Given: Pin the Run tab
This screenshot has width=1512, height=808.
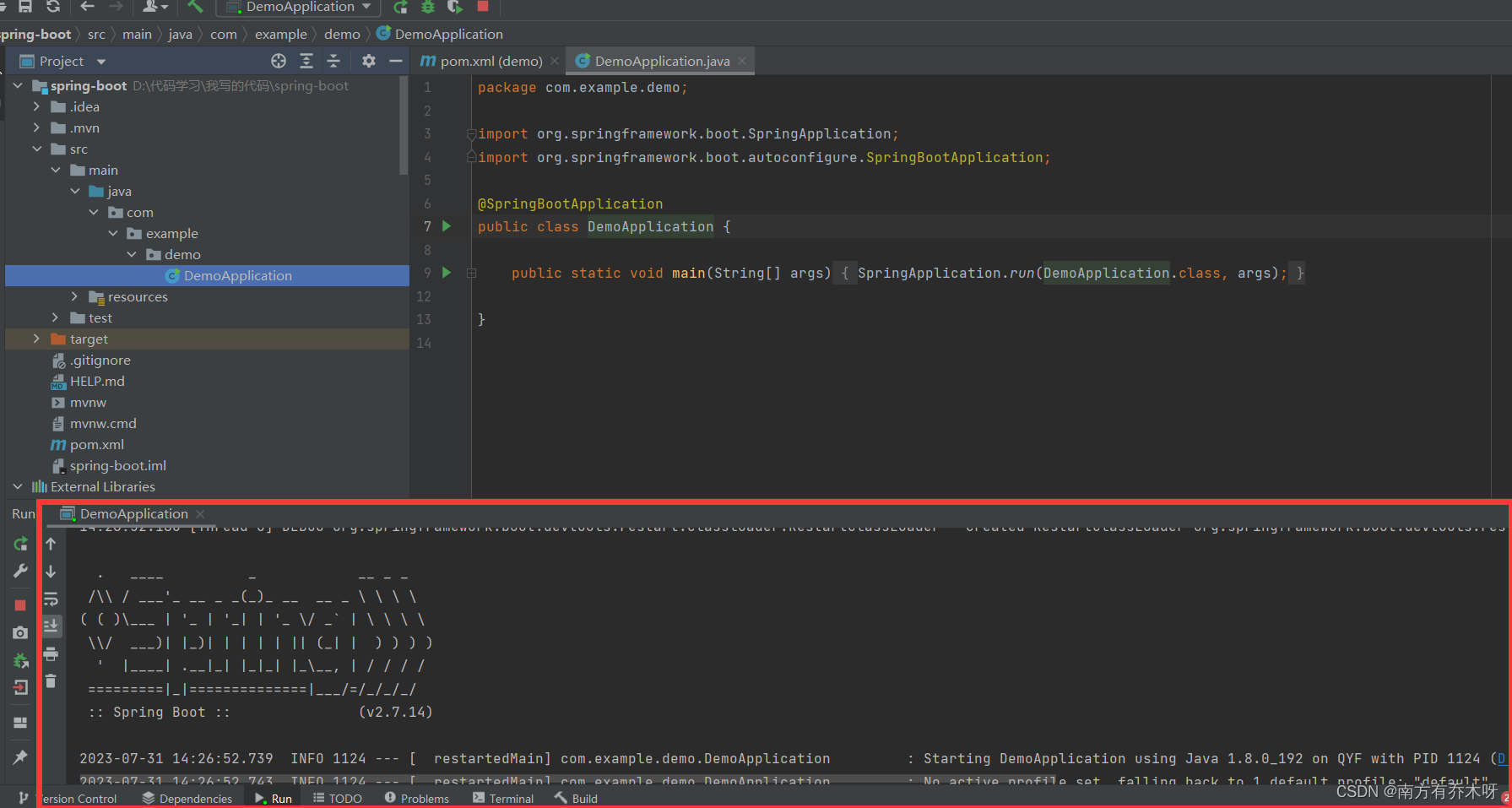Looking at the screenshot, I should pyautogui.click(x=20, y=757).
